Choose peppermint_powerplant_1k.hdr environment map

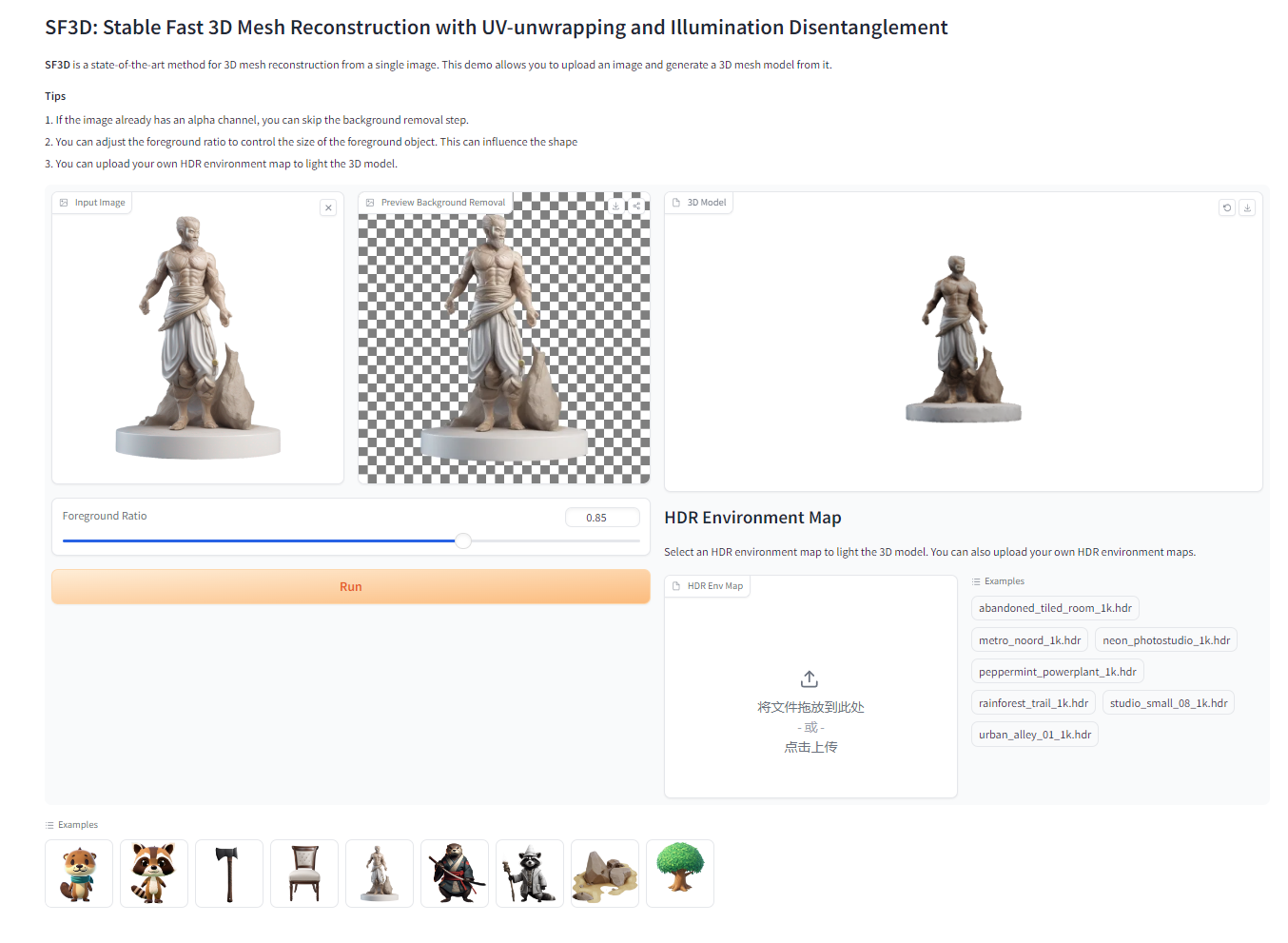click(x=1057, y=672)
